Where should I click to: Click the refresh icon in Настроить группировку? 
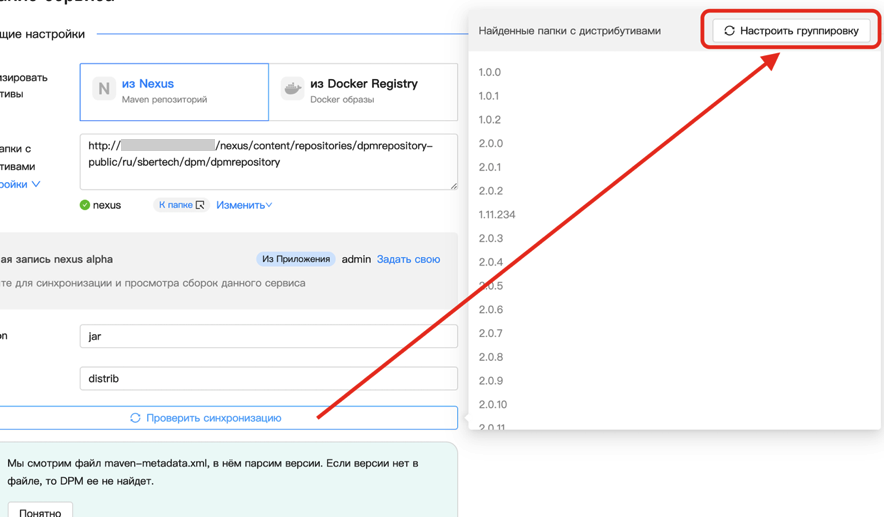[729, 31]
